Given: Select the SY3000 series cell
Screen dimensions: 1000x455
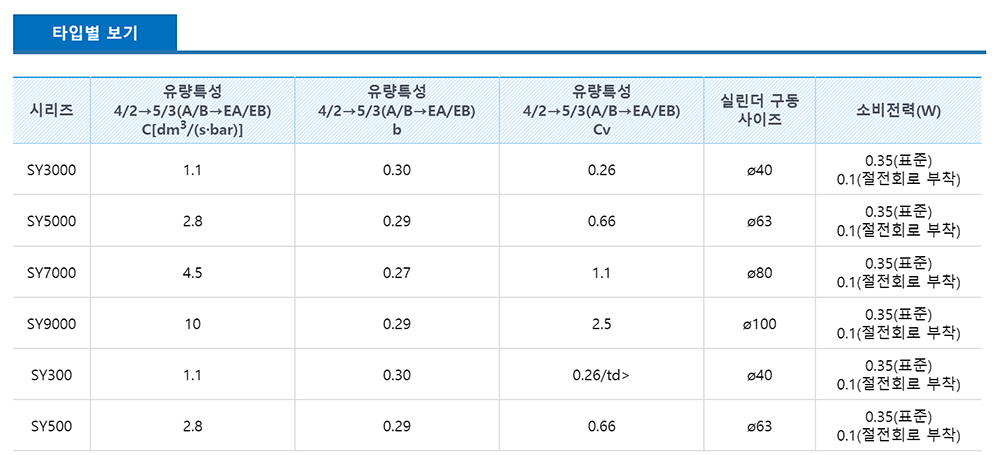Looking at the screenshot, I should click(52, 170).
